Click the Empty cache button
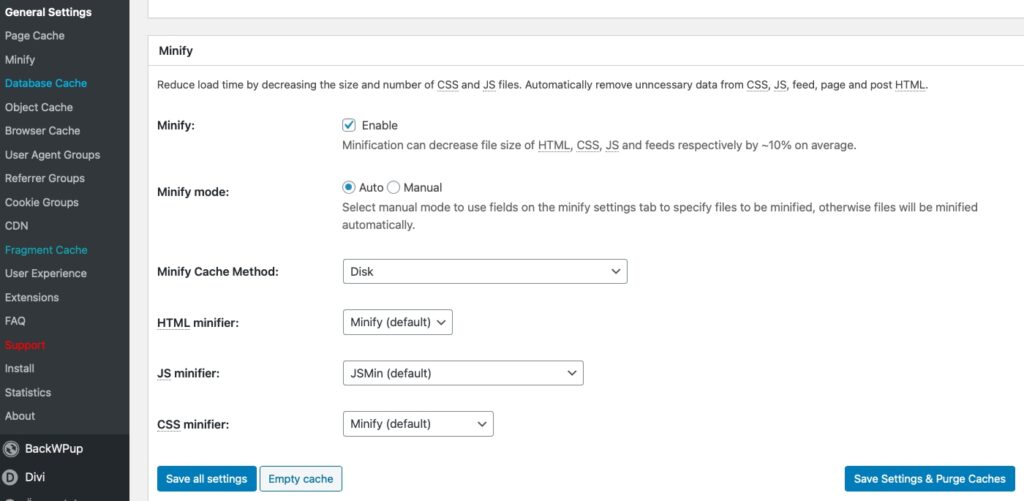 click(x=302, y=479)
